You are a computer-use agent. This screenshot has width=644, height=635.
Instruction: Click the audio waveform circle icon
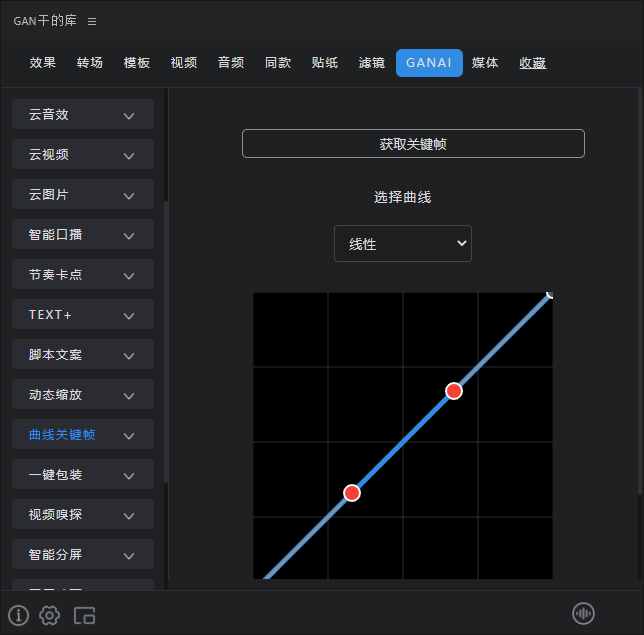point(583,614)
